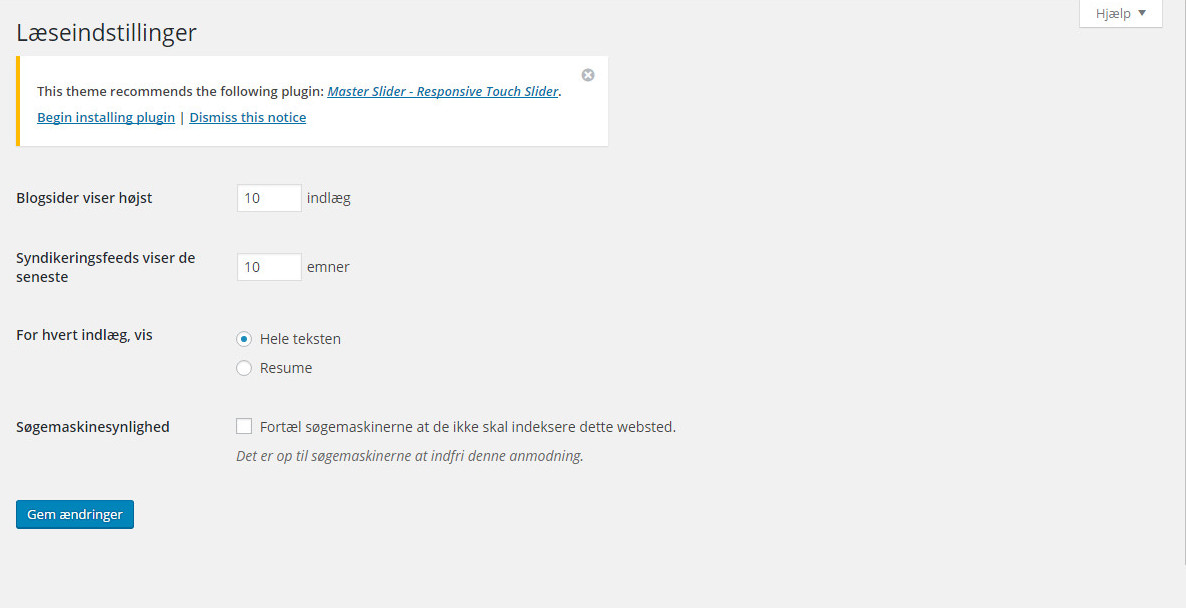Open the Hjælp tab
The width and height of the screenshot is (1186, 608).
coord(1120,14)
